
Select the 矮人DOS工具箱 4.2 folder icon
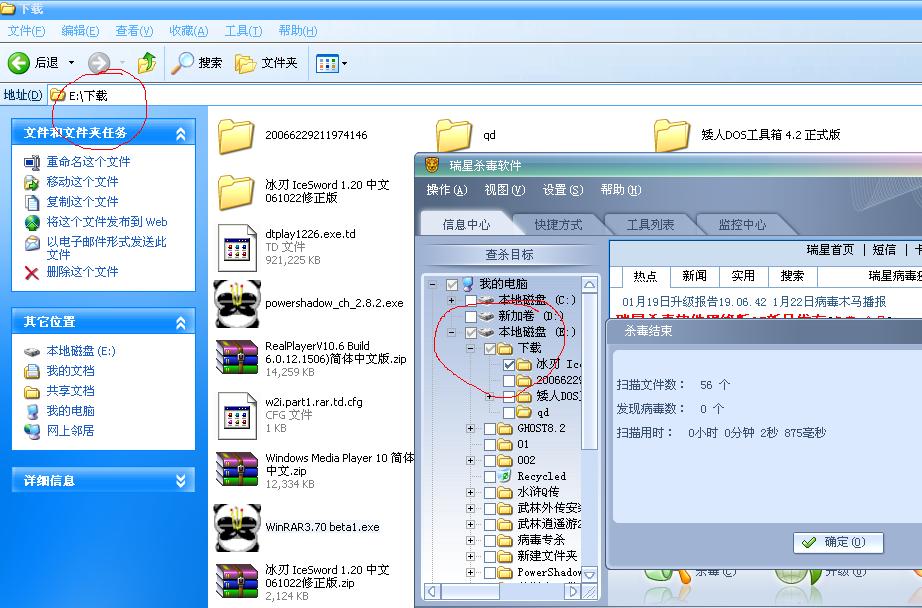pyautogui.click(x=672, y=135)
